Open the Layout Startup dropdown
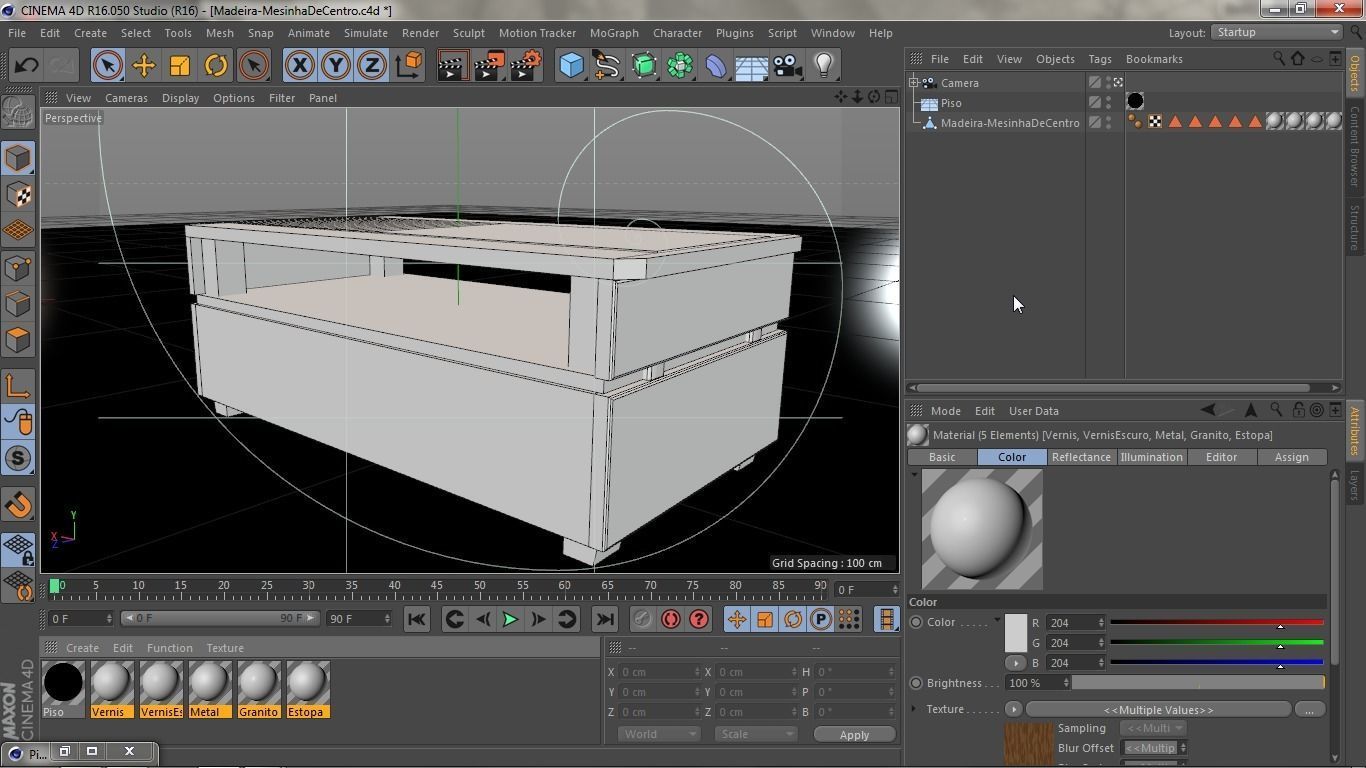Viewport: 1366px width, 768px height. tap(1276, 32)
